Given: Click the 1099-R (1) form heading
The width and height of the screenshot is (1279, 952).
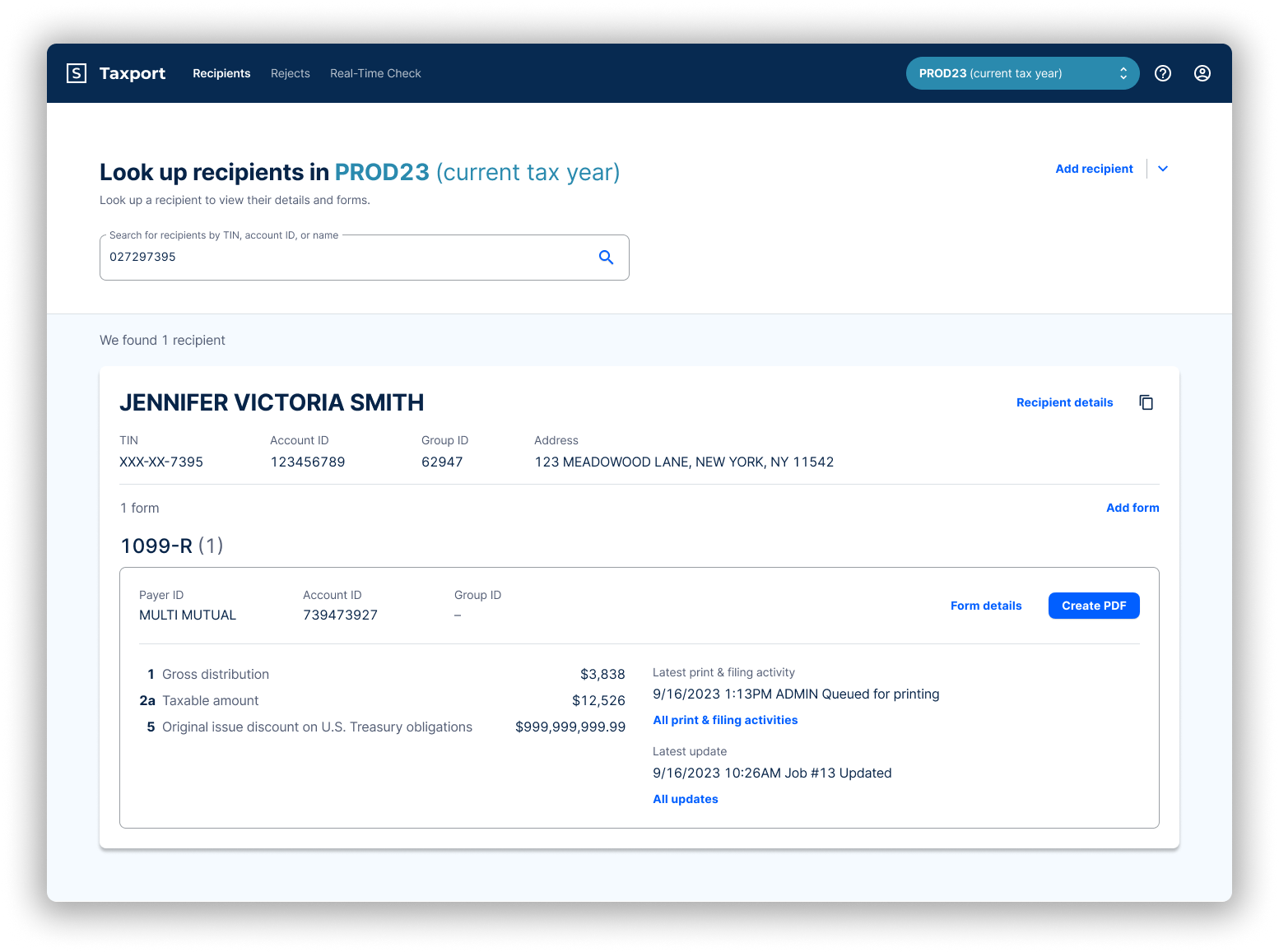Looking at the screenshot, I should [x=172, y=546].
